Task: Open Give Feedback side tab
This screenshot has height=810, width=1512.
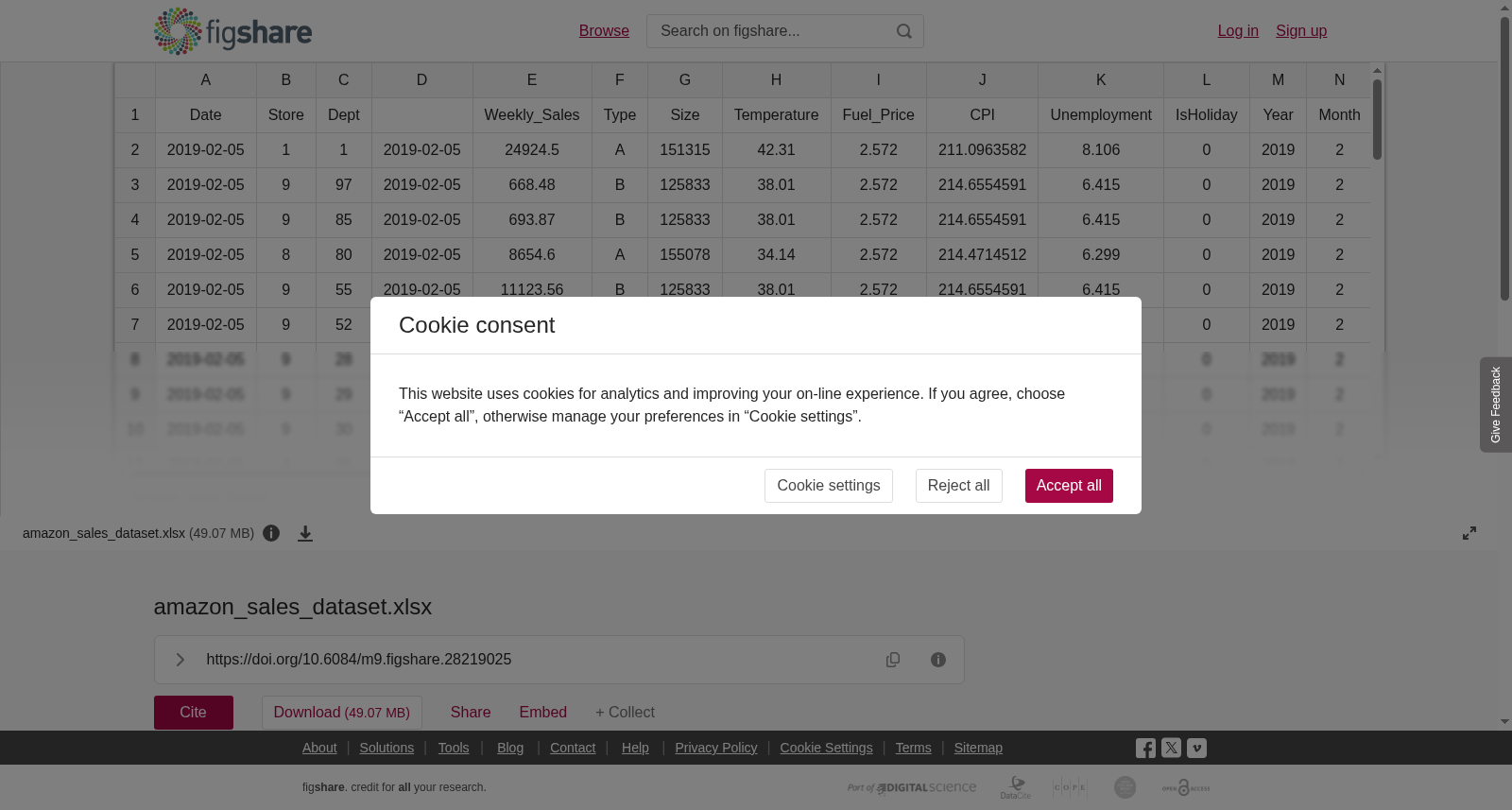Action: pyautogui.click(x=1496, y=405)
